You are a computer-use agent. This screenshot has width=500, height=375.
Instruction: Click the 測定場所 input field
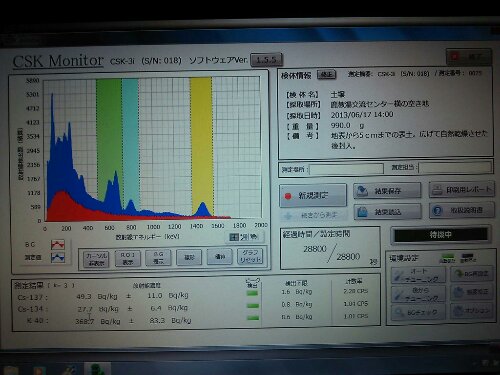tap(346, 169)
